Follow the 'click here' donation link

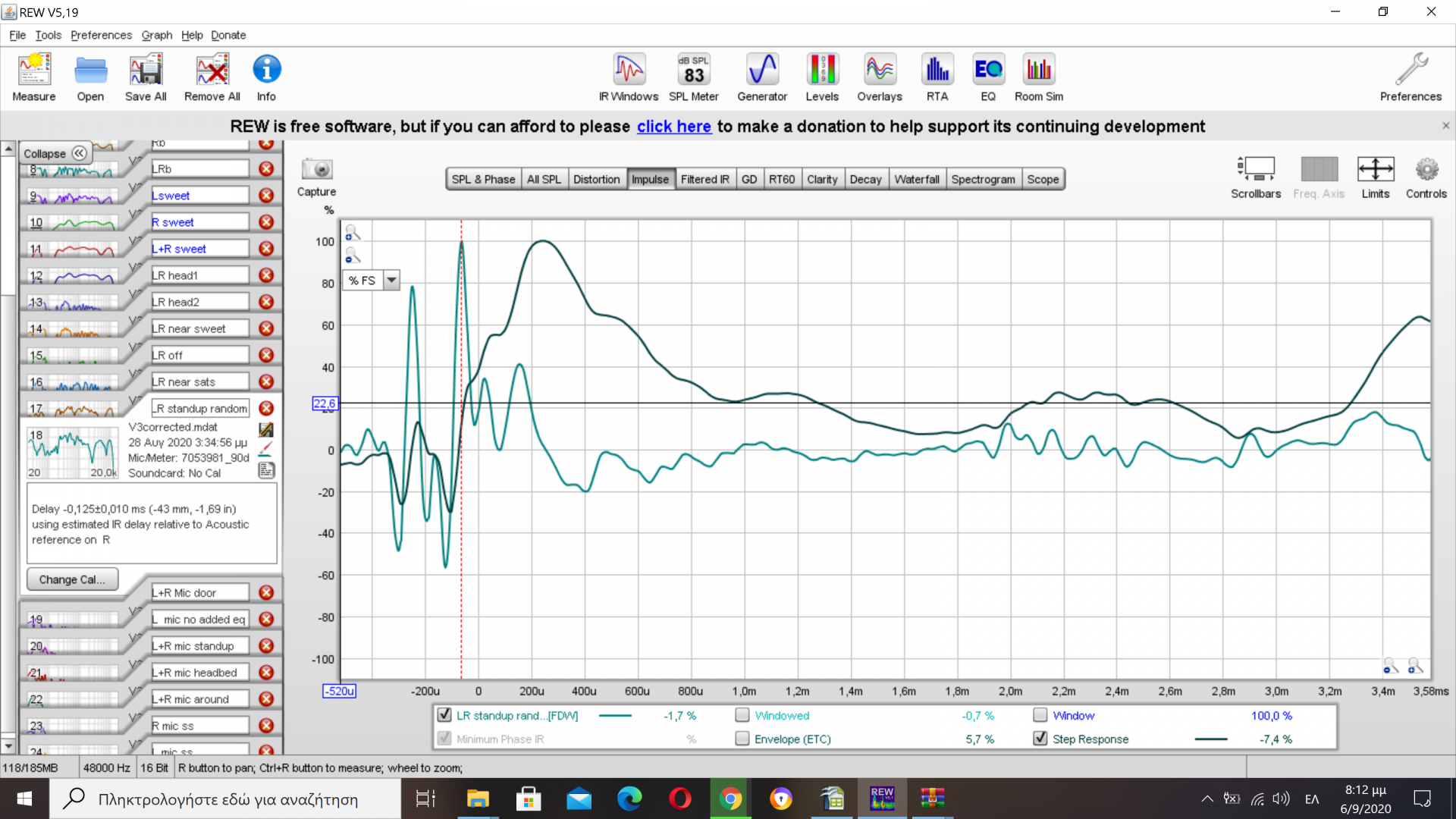(673, 127)
